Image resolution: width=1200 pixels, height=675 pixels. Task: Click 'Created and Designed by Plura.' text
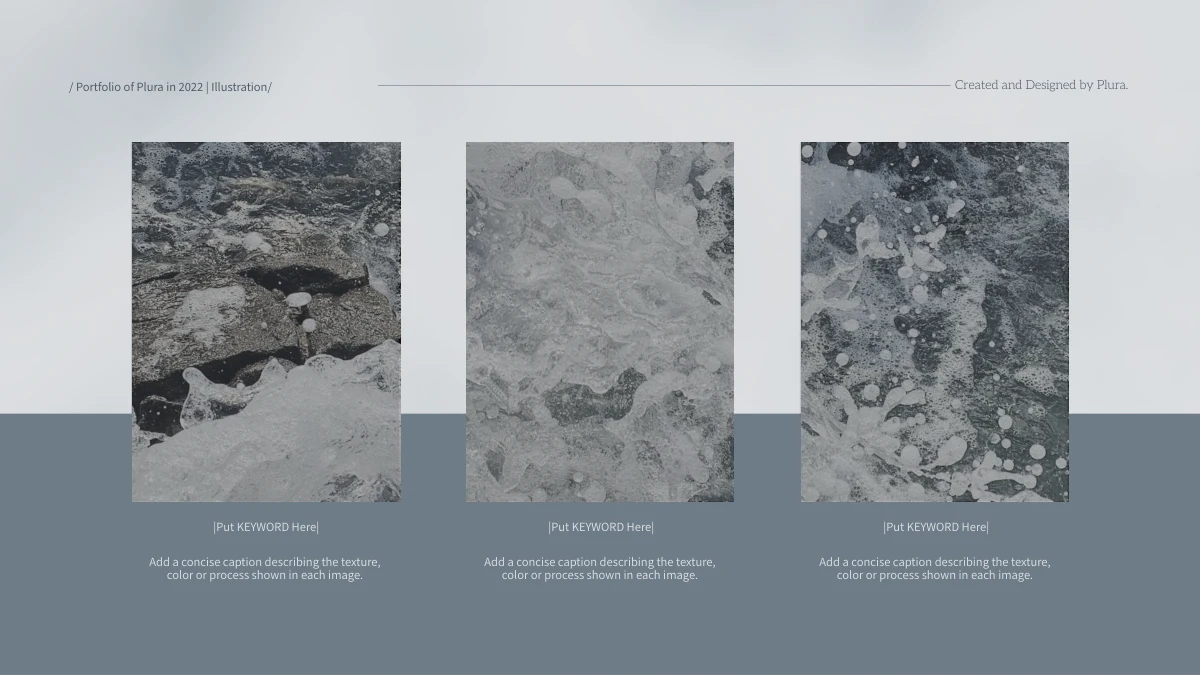[x=1041, y=85]
